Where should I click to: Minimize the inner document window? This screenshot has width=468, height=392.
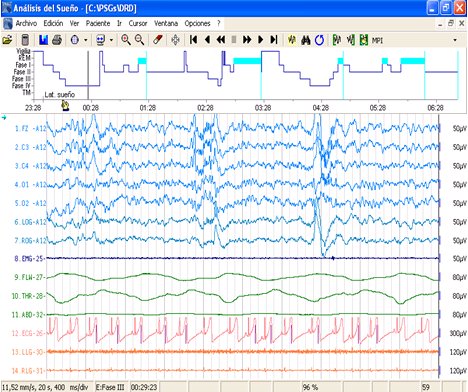pos(440,24)
